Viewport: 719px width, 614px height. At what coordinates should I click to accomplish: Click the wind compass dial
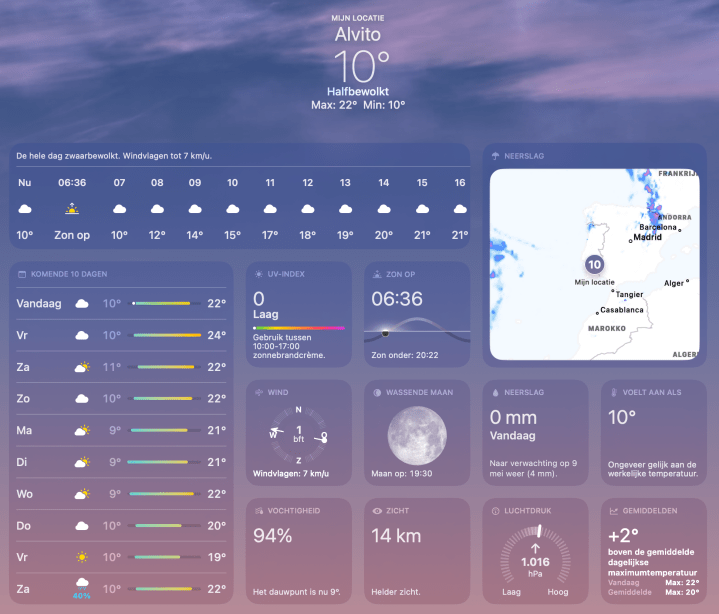298,434
